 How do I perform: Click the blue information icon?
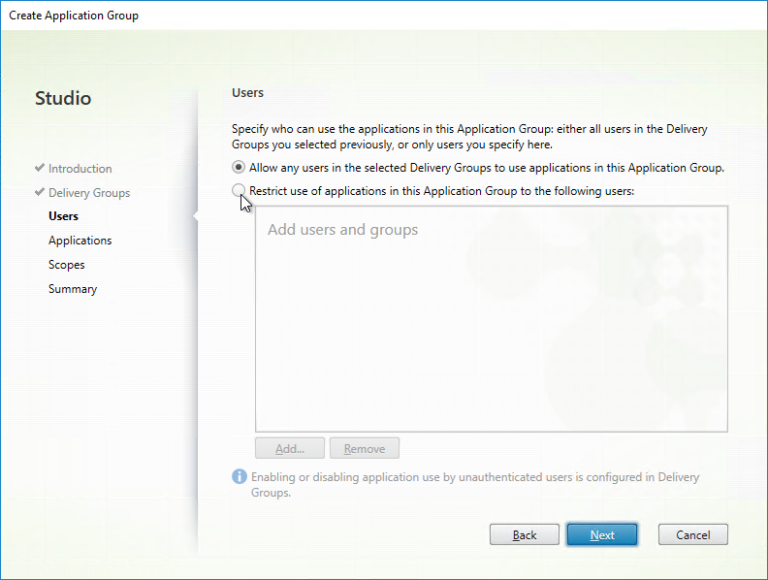239,477
